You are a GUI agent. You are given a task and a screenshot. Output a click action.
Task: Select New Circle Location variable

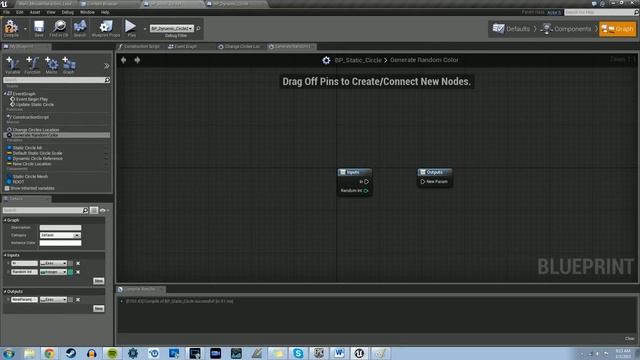tap(32, 164)
